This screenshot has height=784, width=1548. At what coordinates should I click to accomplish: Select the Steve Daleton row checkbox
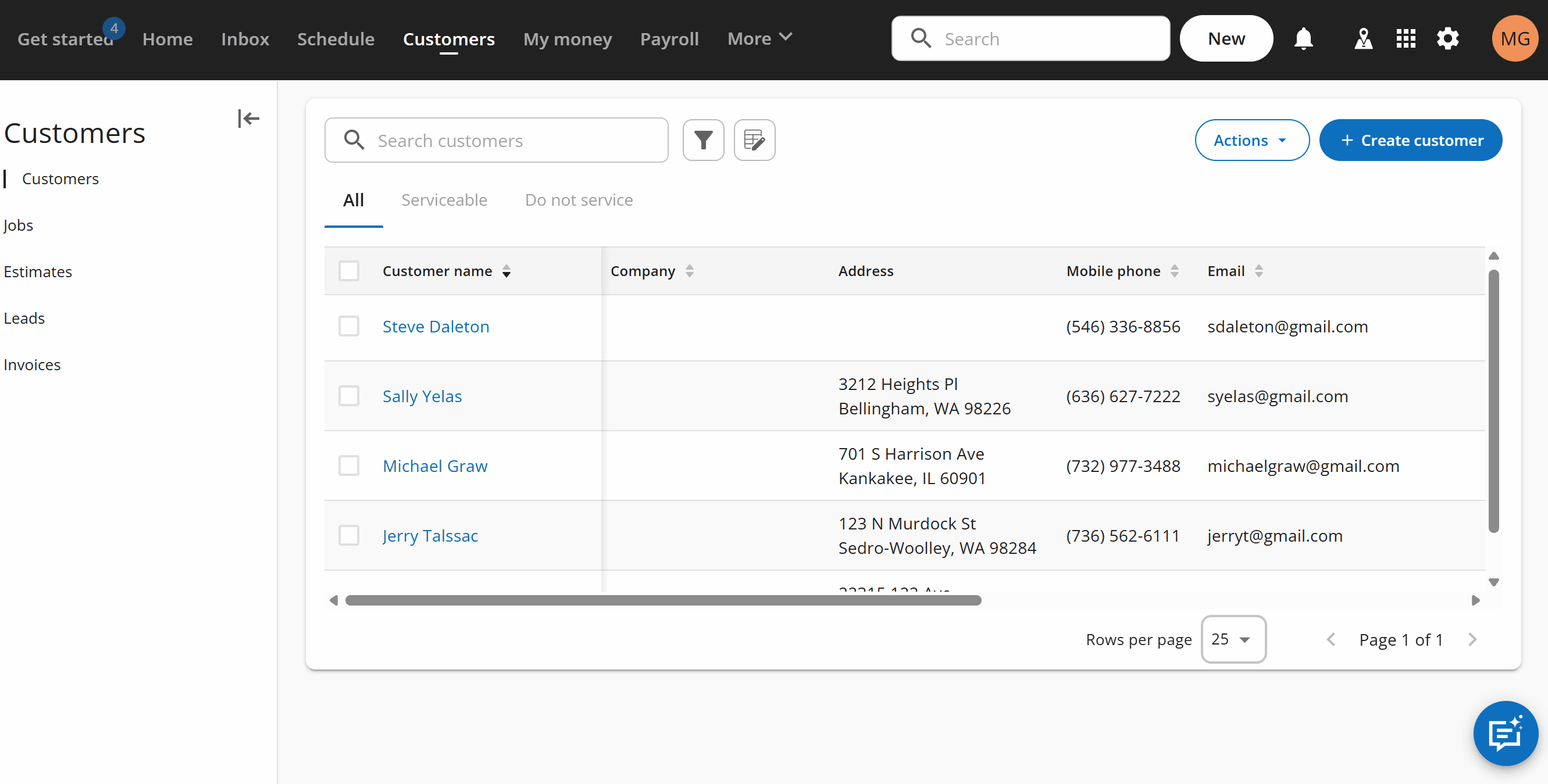pyautogui.click(x=348, y=326)
